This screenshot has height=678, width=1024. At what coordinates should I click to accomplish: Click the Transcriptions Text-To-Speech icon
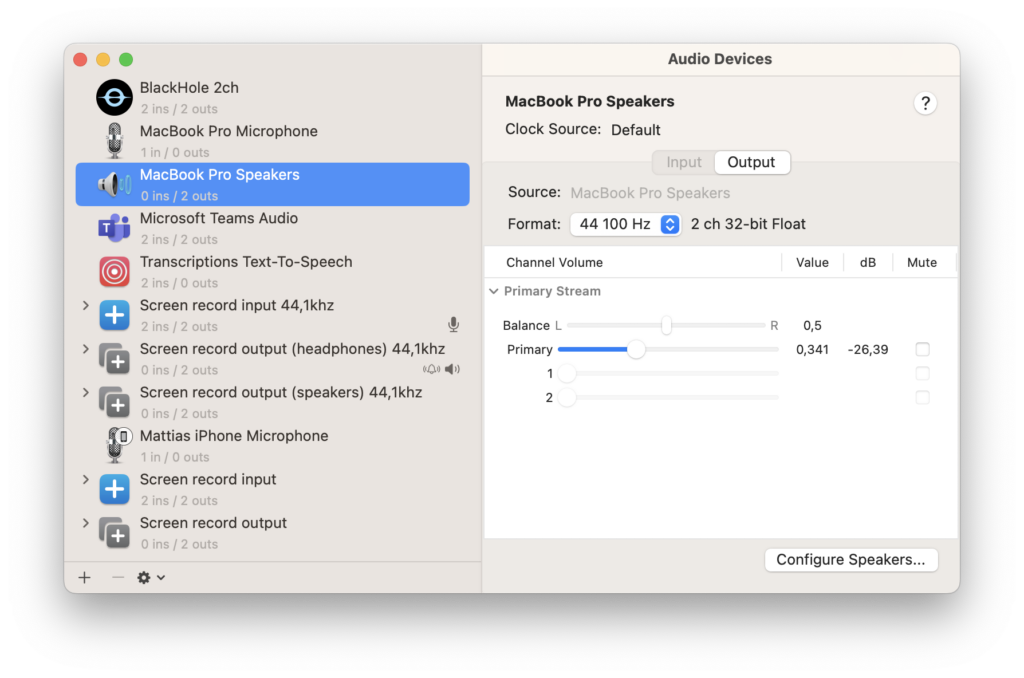coord(114,272)
